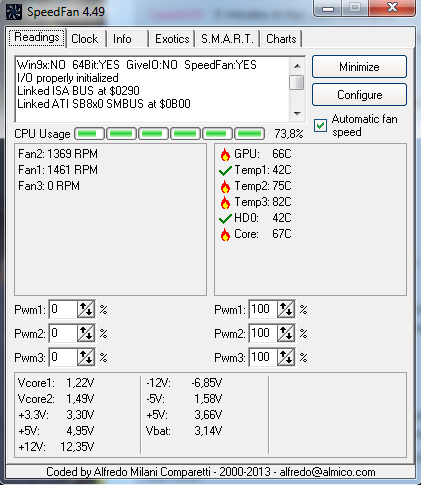This screenshot has height=485, width=421.
Task: Close the SpeedFan window
Action: point(392,8)
